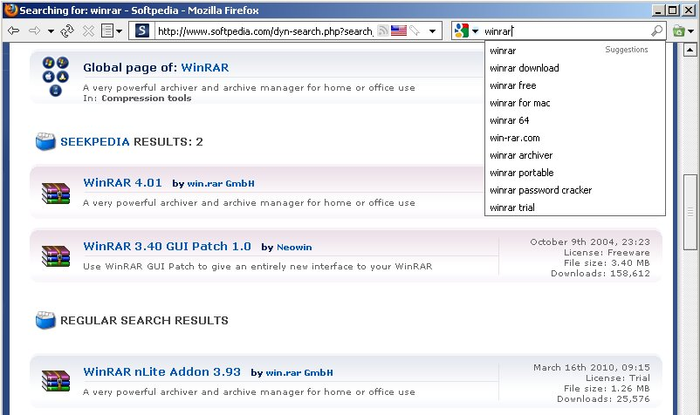Click the address bar URL field
Viewport: 700px width, 415px height.
(265, 31)
